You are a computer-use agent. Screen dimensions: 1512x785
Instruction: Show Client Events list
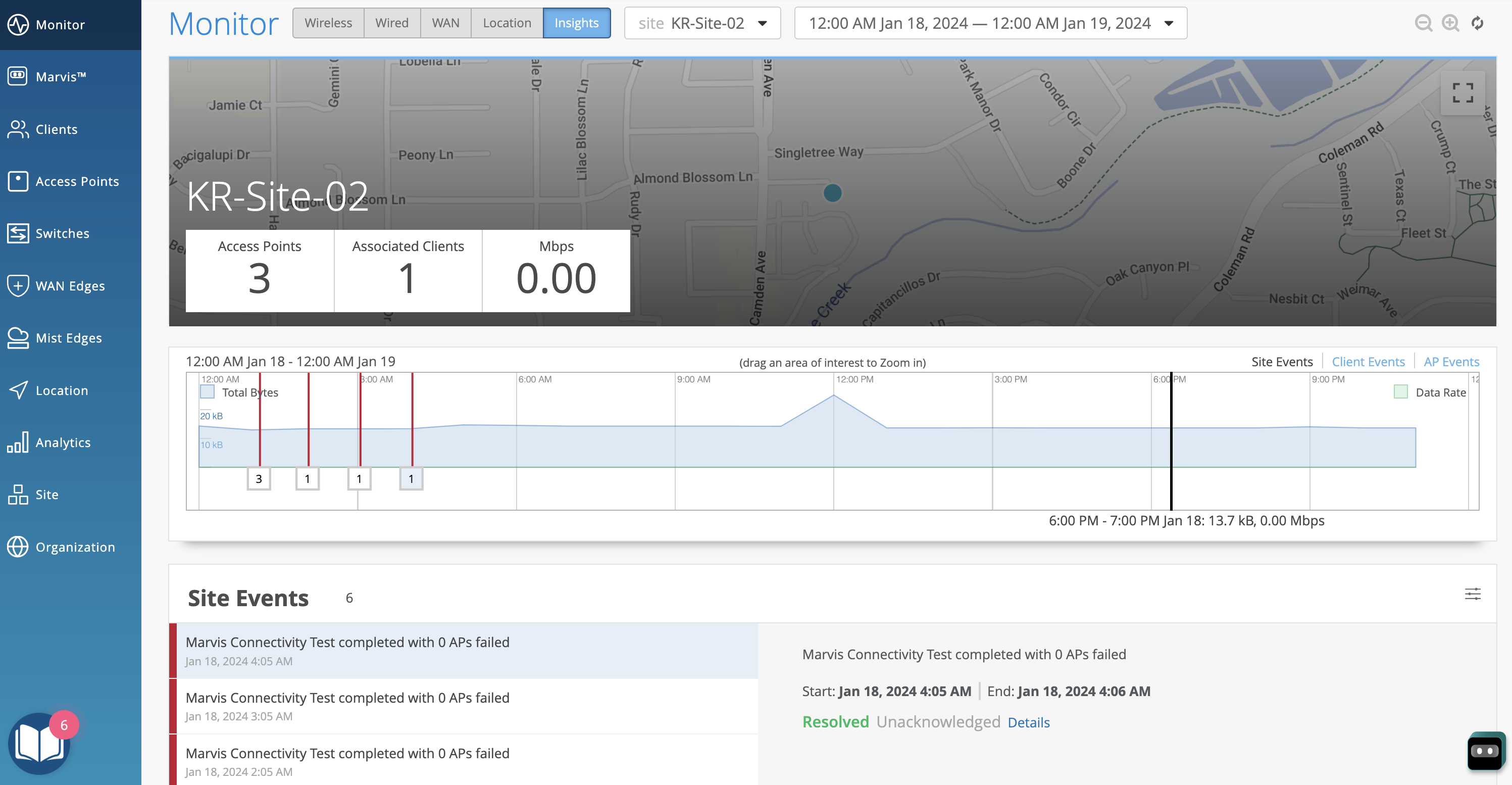pyautogui.click(x=1368, y=362)
